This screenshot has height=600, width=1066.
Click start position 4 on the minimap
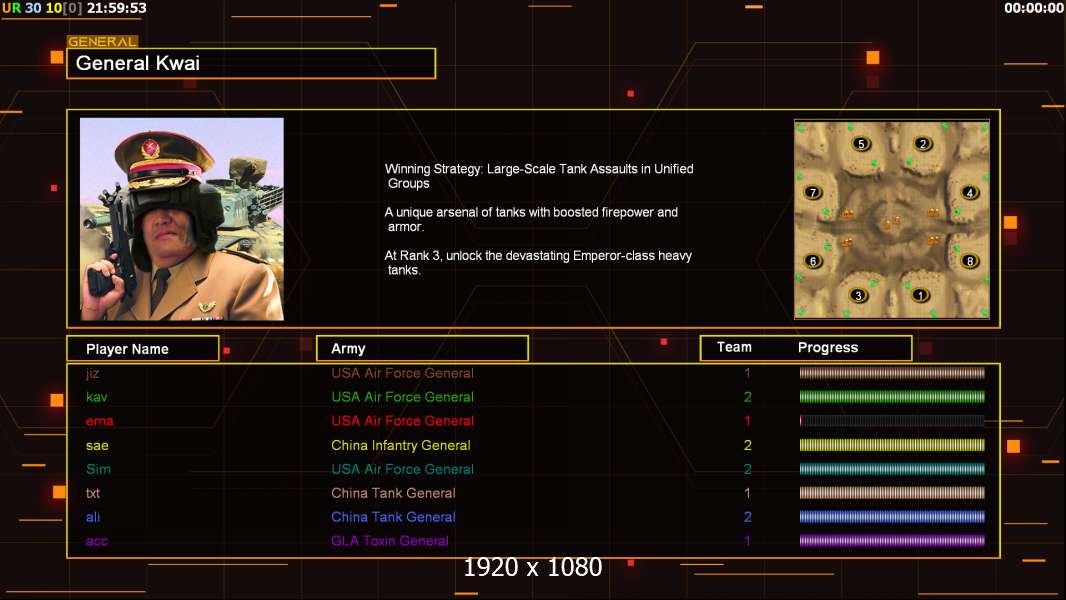(x=970, y=192)
